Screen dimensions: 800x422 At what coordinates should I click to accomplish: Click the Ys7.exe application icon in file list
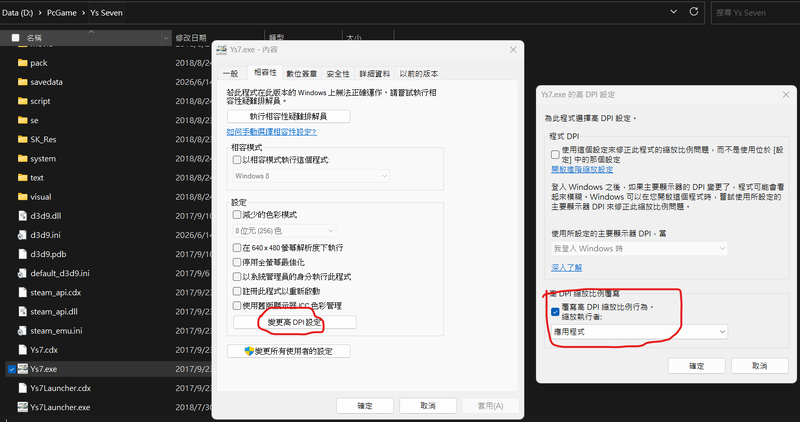coord(22,368)
